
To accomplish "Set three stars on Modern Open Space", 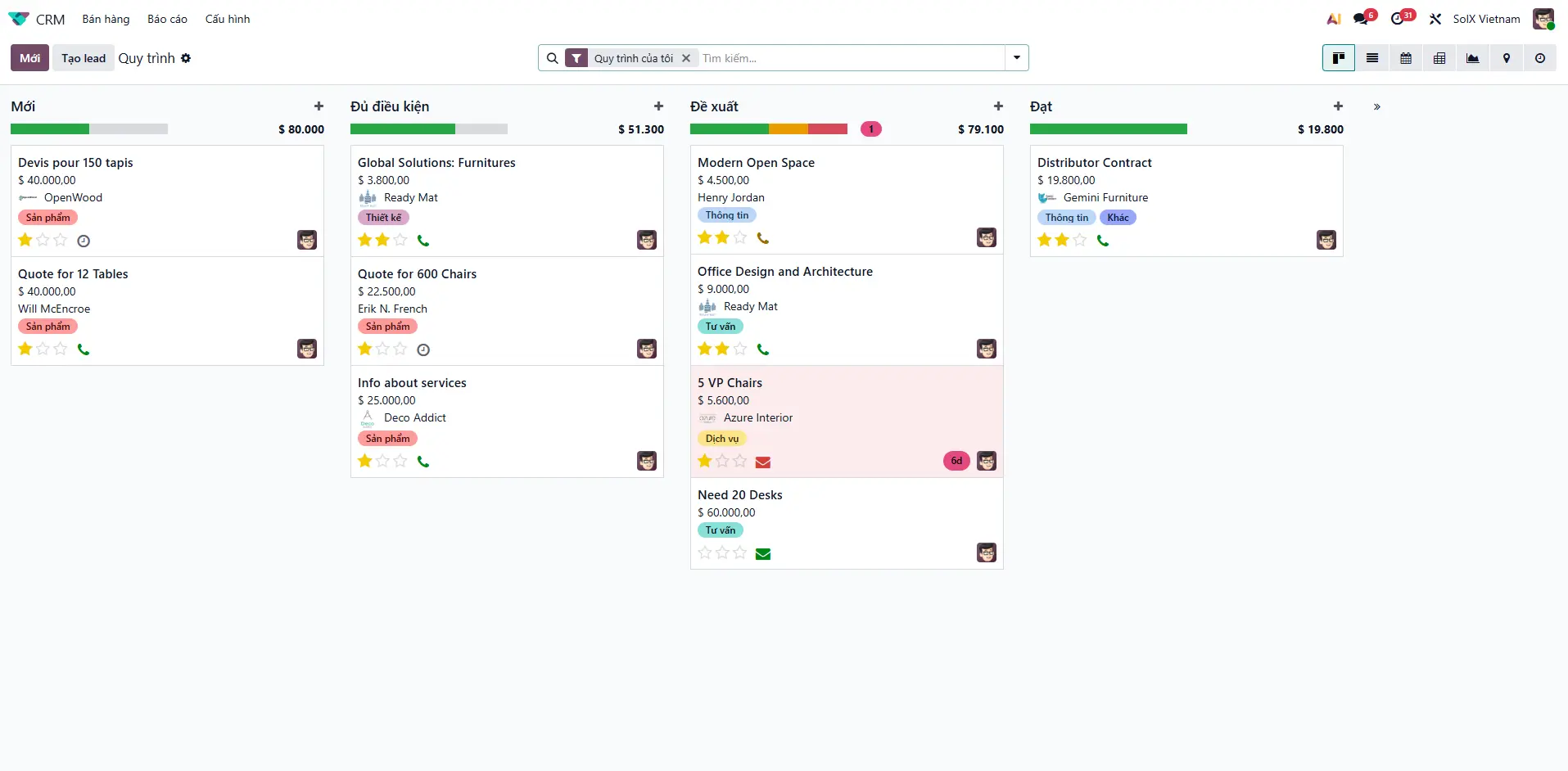I will 739,237.
